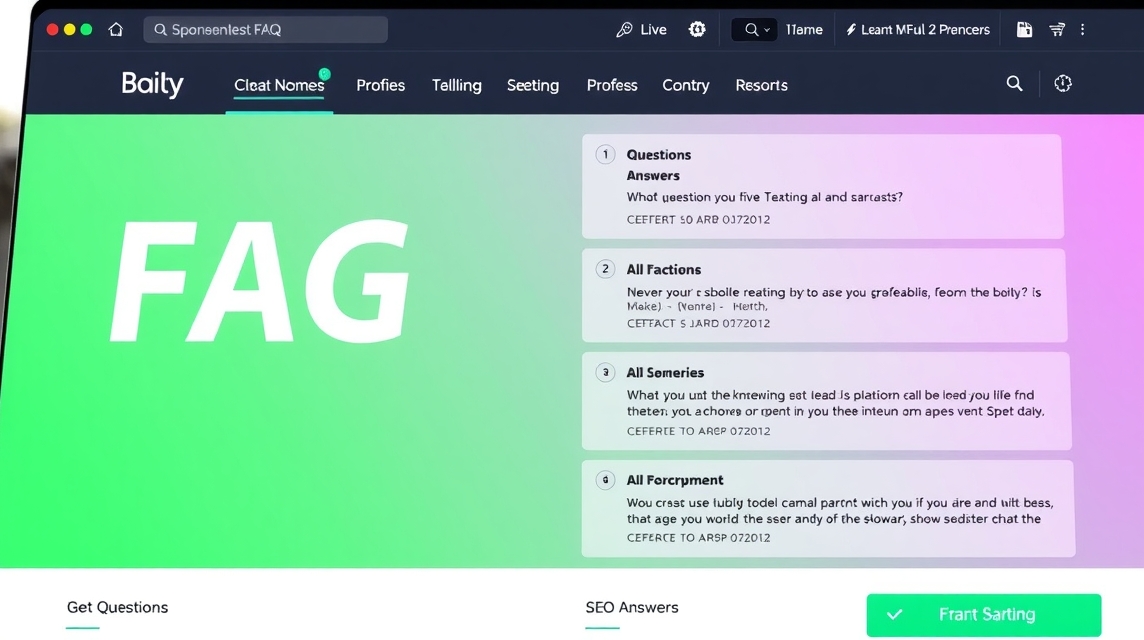Click the shopping cart icon
The width and height of the screenshot is (1144, 640).
[1057, 30]
